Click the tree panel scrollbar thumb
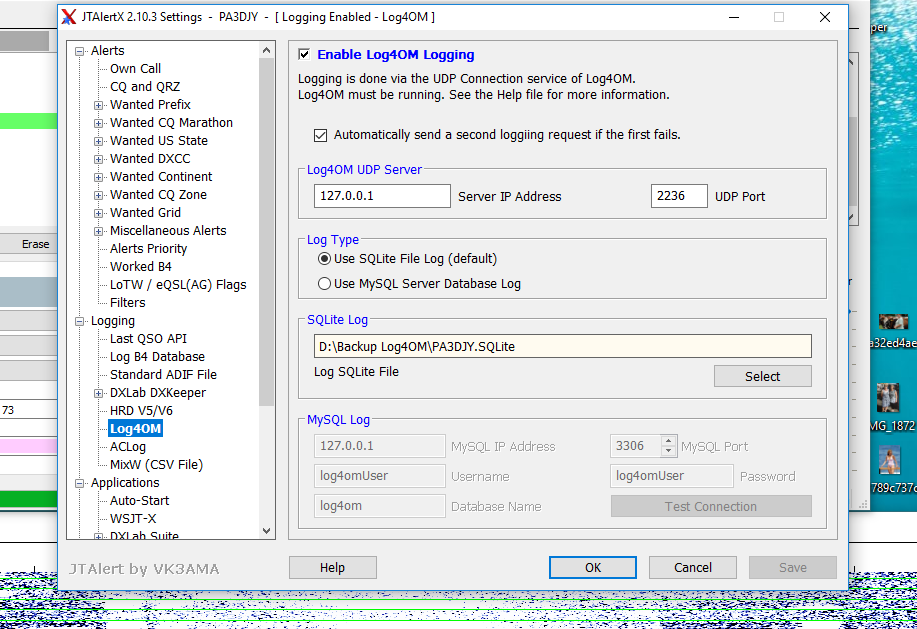Viewport: 917px width, 629px height. [x=267, y=231]
